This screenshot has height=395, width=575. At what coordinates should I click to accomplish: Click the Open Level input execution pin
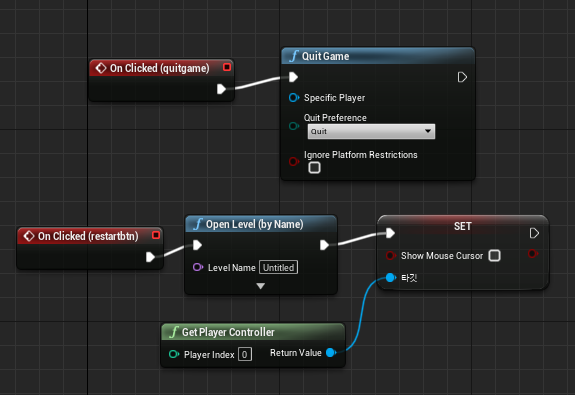coord(197,245)
